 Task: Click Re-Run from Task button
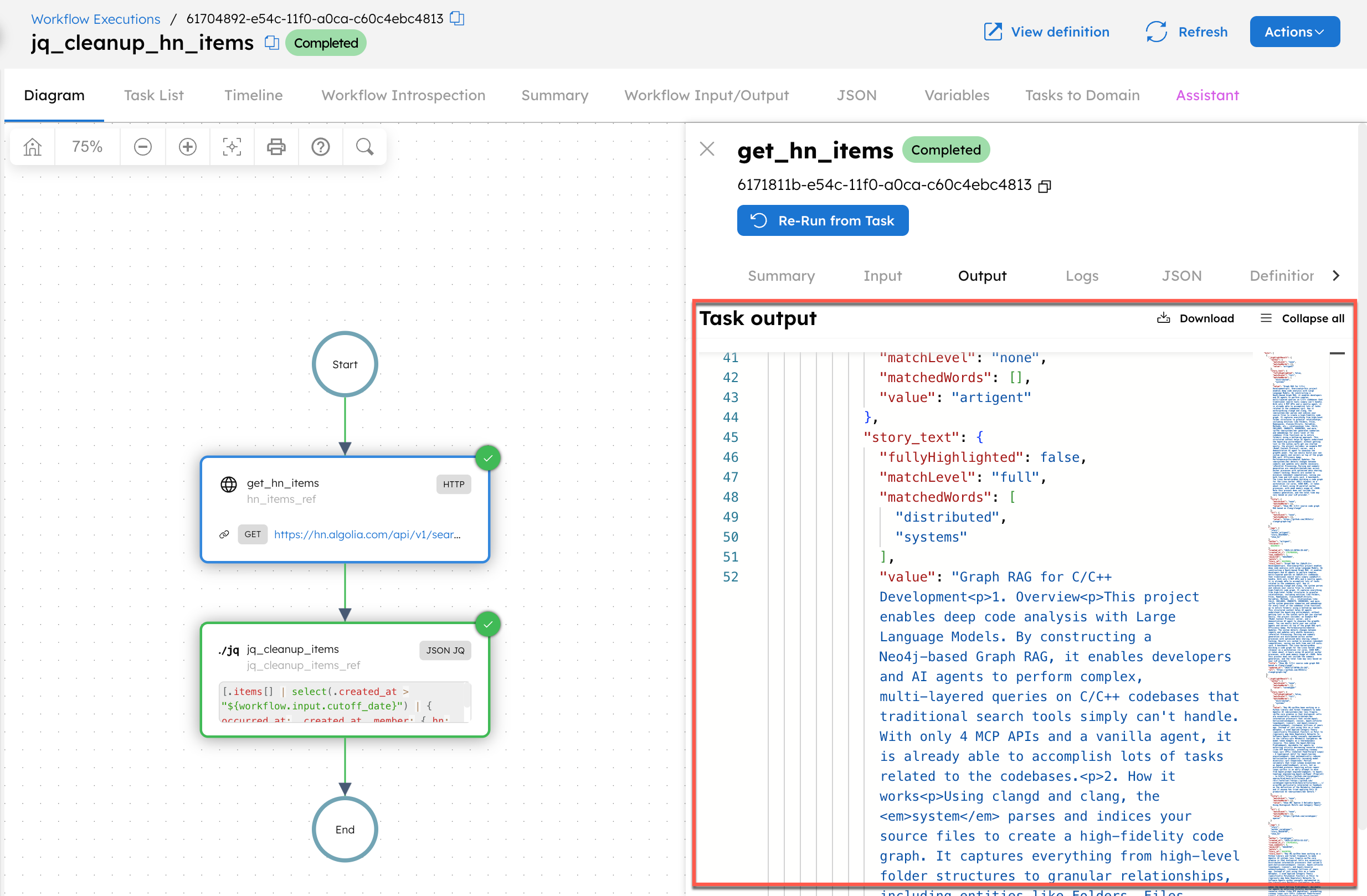[x=823, y=220]
